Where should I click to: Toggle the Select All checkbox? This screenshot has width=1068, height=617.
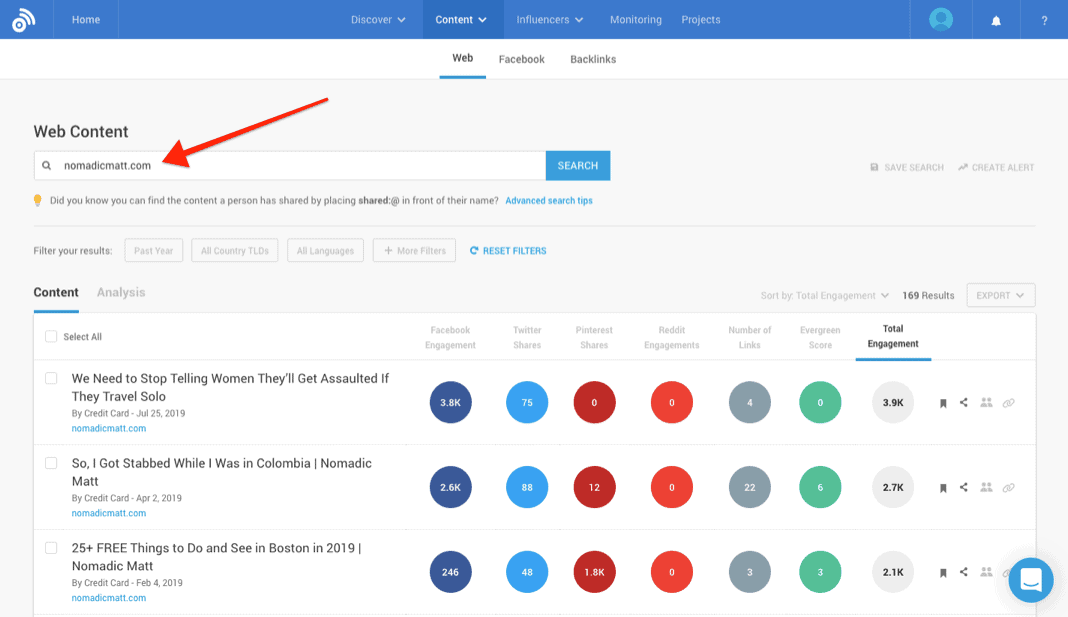pos(51,336)
